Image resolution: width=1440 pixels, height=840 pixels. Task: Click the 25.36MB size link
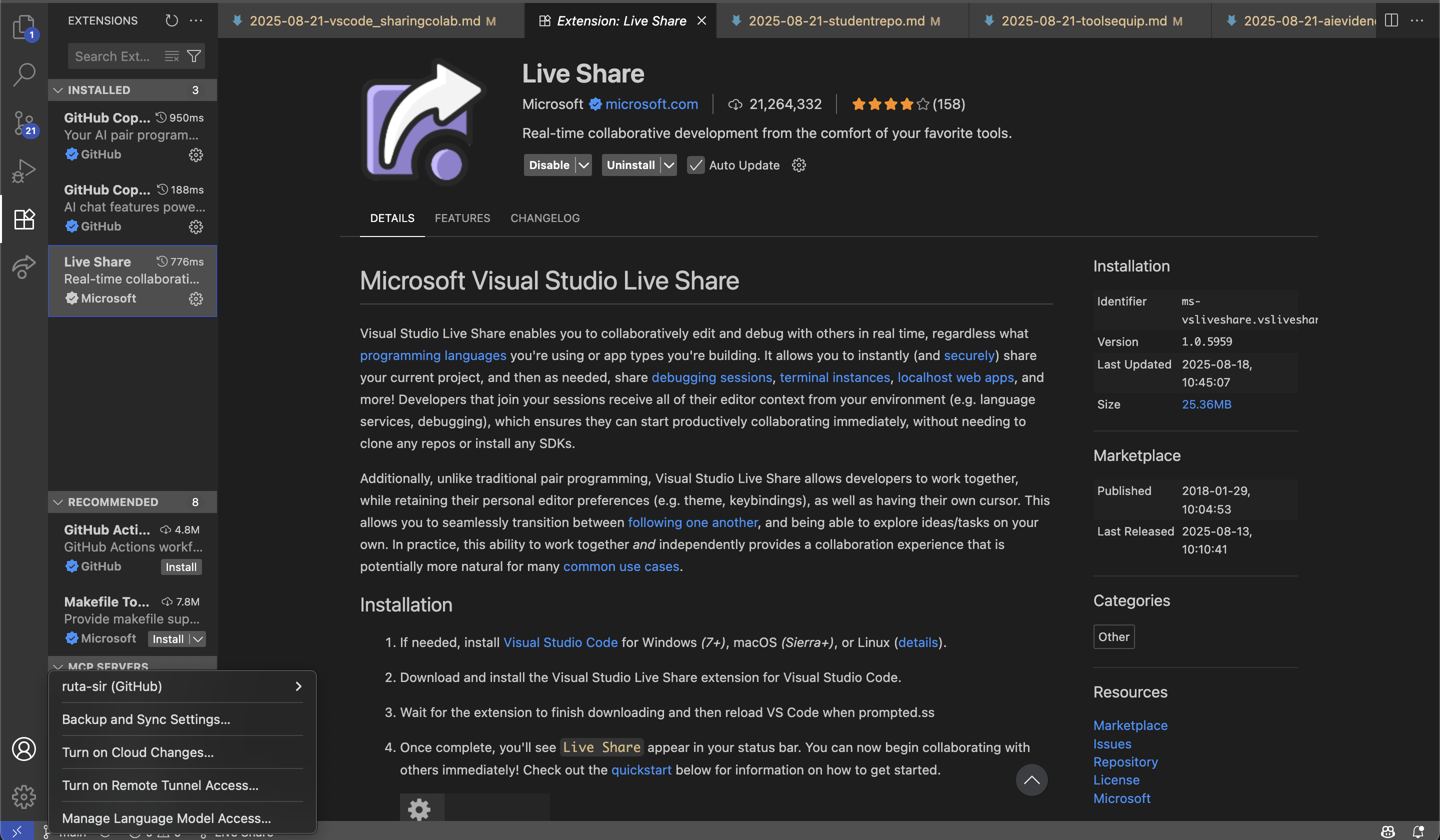point(1206,404)
